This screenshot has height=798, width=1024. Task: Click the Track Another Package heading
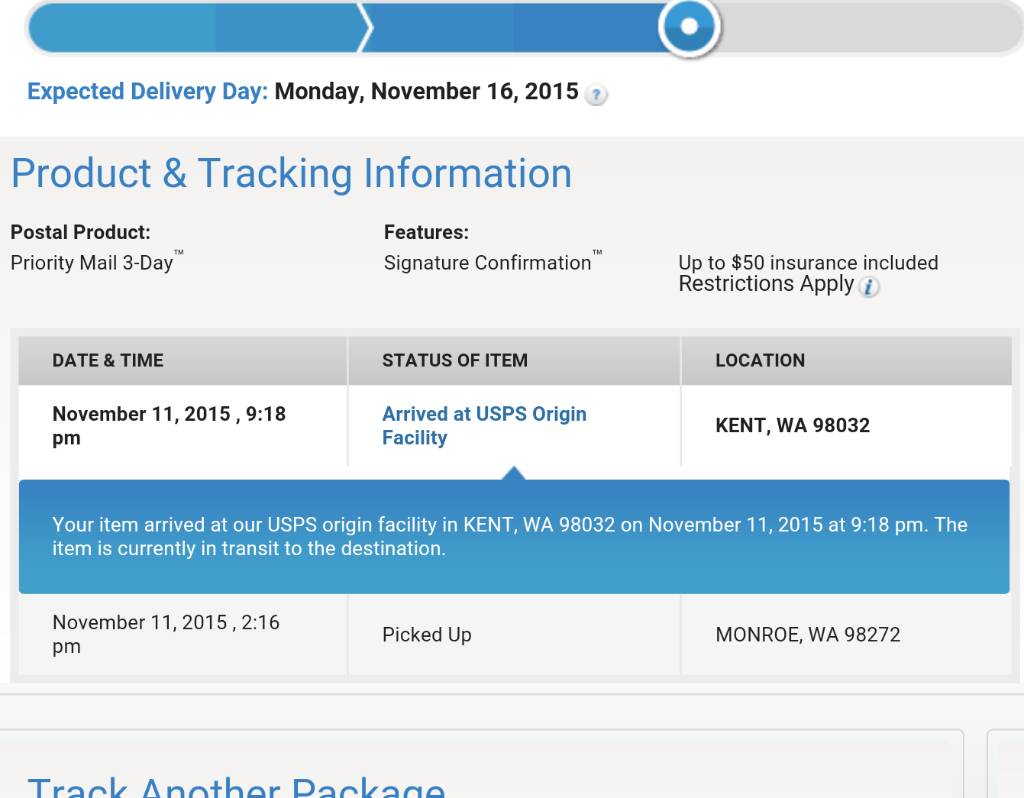click(x=236, y=786)
